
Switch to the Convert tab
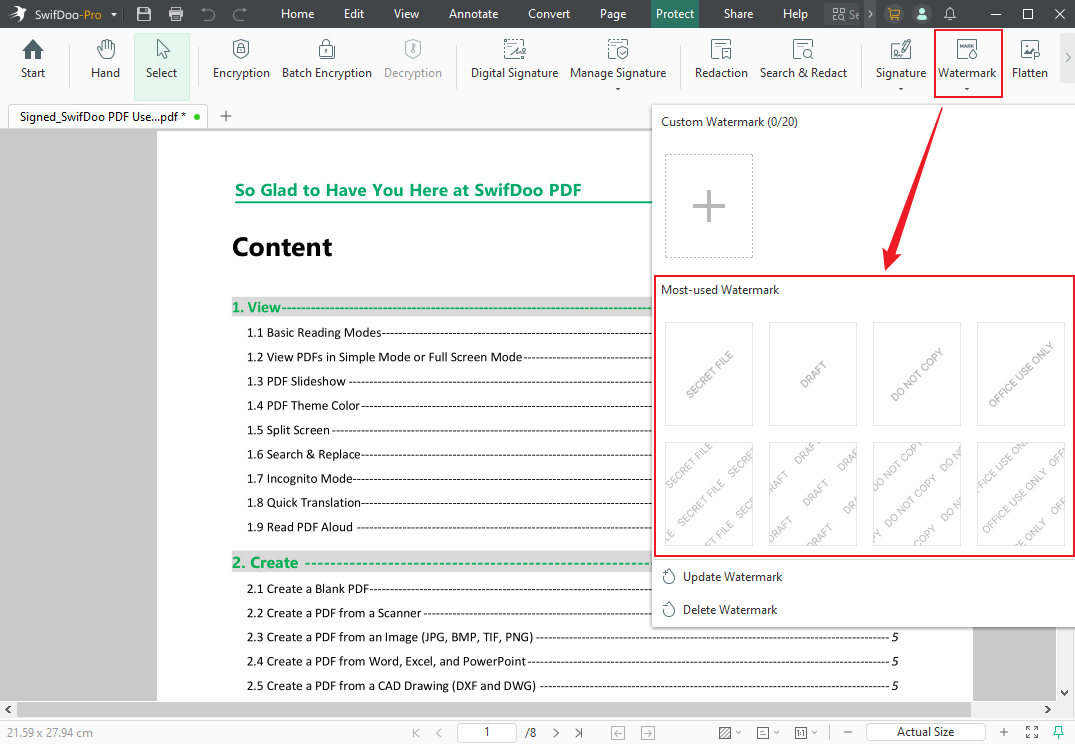tap(549, 14)
